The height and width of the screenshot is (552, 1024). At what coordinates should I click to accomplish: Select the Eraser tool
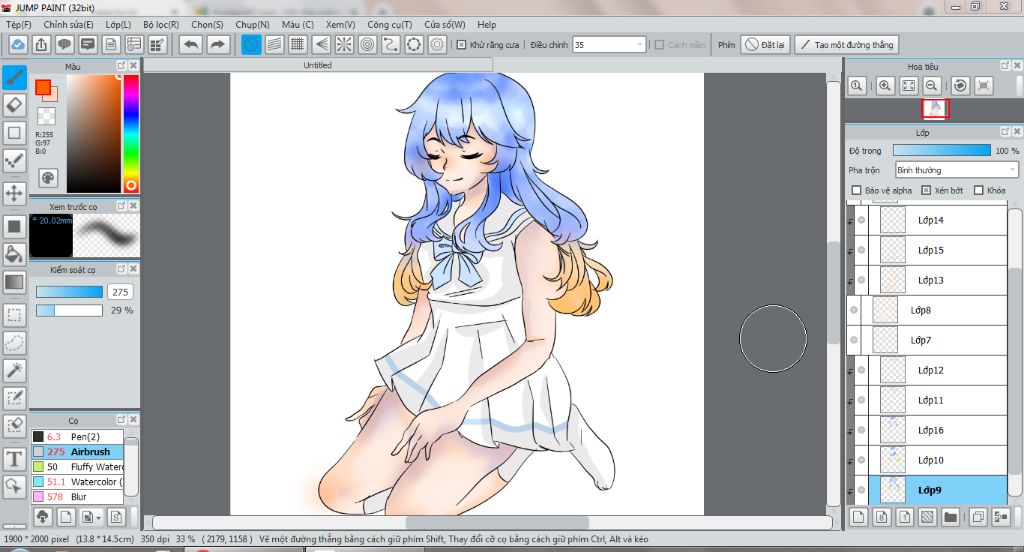point(14,105)
